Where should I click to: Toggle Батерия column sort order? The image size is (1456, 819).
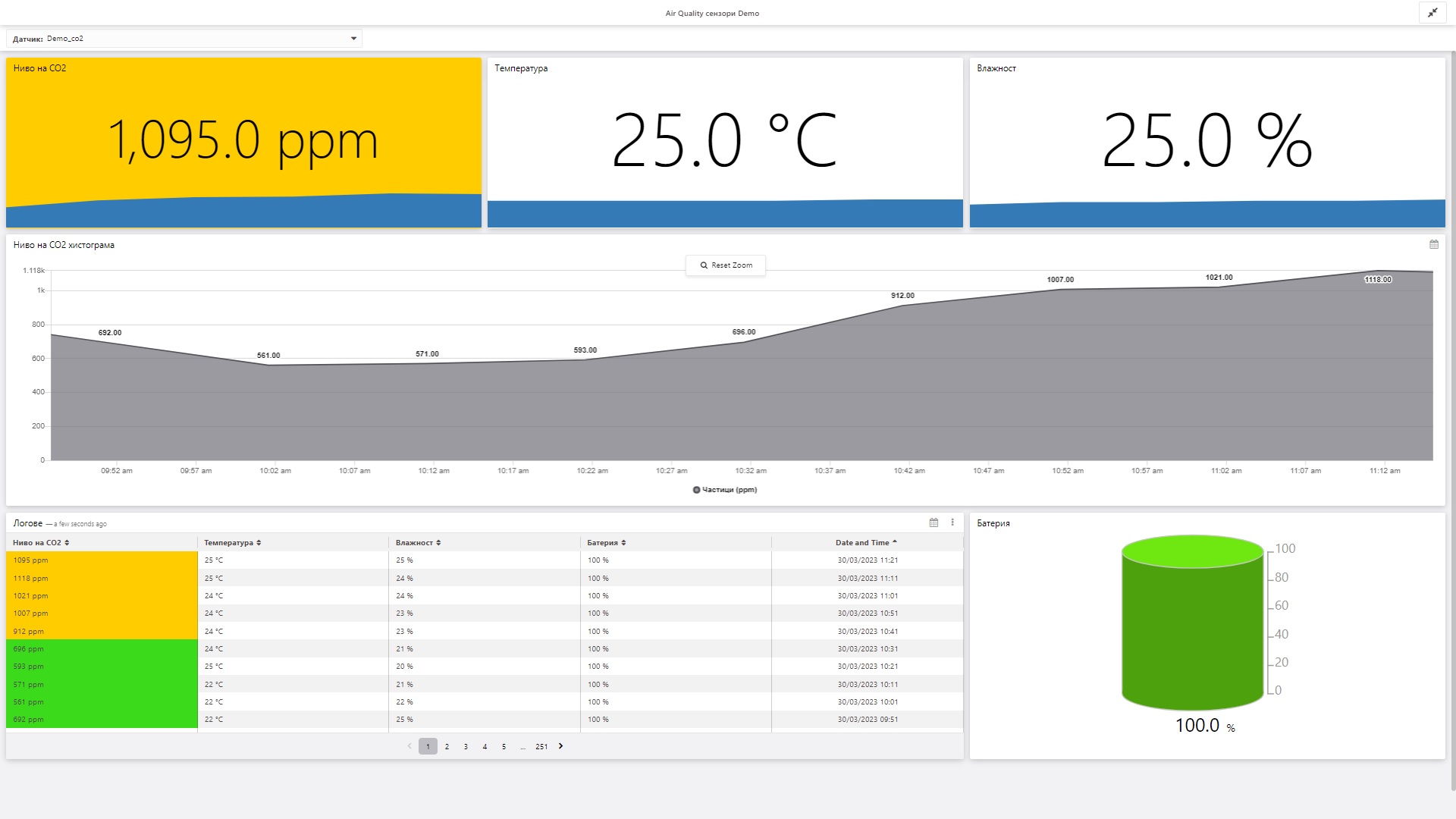(623, 543)
